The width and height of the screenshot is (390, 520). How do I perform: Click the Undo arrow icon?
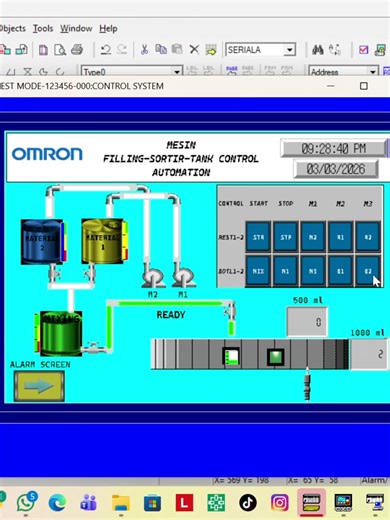tap(106, 50)
